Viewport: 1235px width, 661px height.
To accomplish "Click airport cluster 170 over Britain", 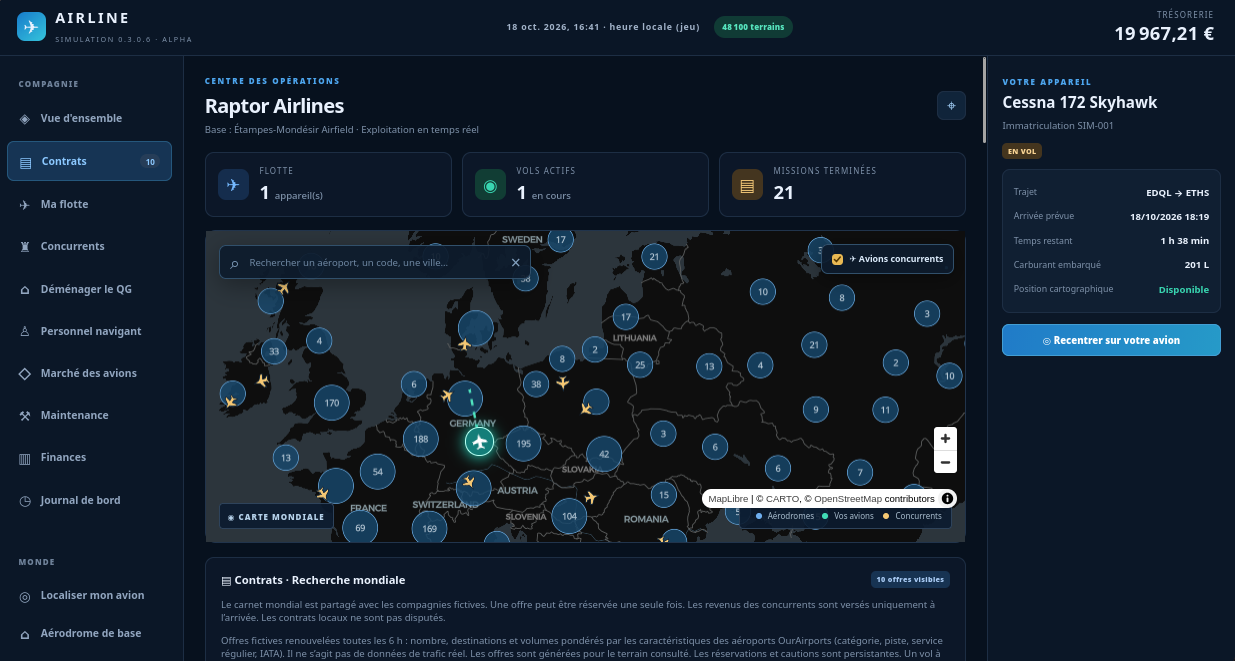I will click(332, 403).
